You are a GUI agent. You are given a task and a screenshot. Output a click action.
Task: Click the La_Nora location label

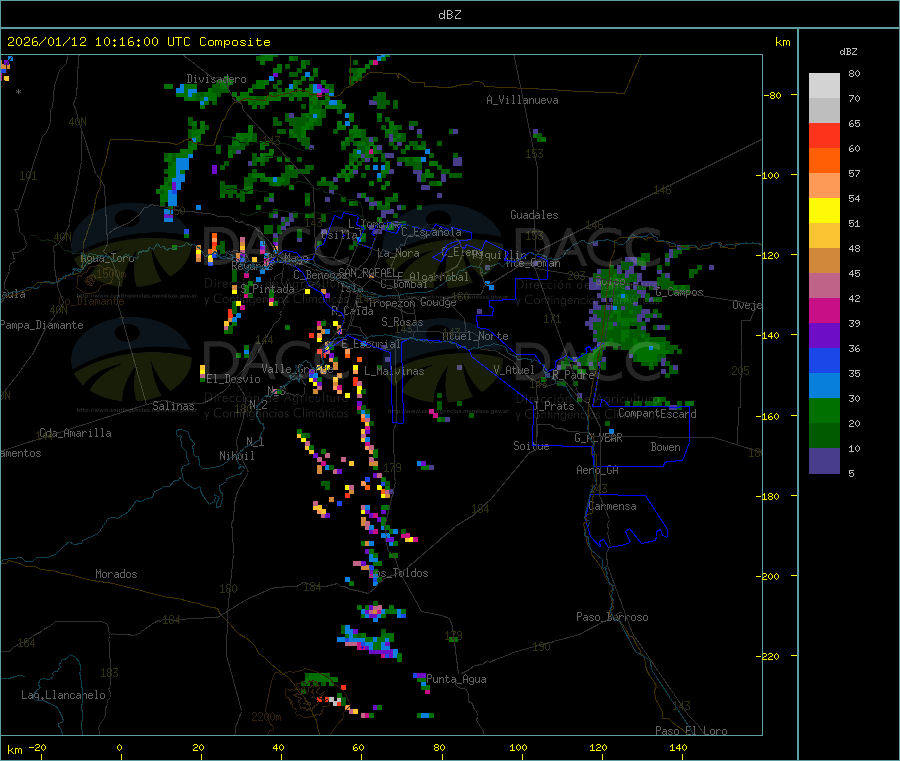coord(398,253)
